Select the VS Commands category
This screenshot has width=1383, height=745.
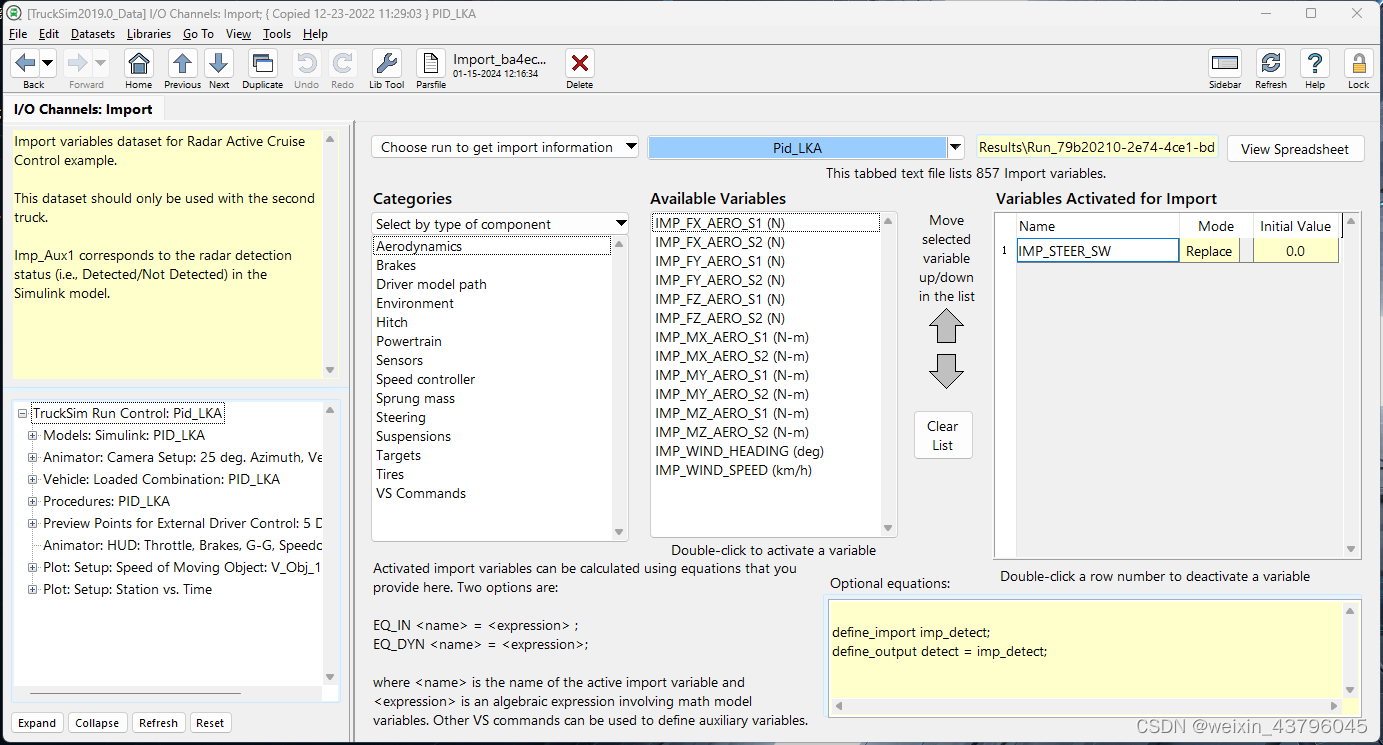pyautogui.click(x=421, y=493)
